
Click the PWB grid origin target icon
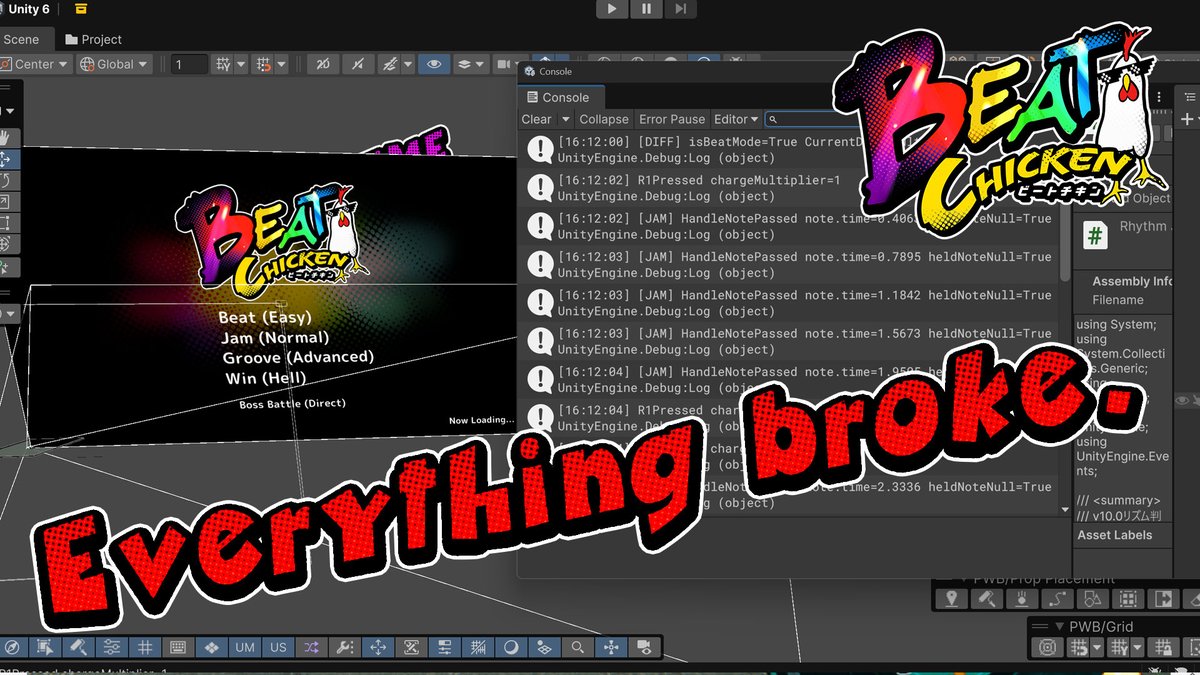pos(1047,648)
